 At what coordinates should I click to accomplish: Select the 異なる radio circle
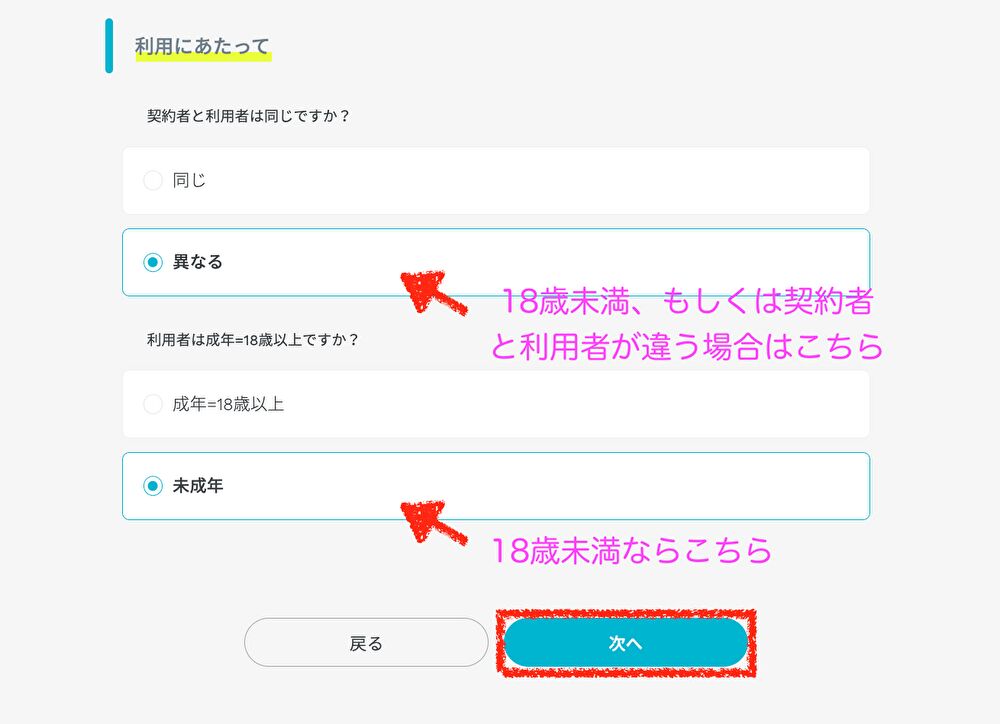click(152, 263)
